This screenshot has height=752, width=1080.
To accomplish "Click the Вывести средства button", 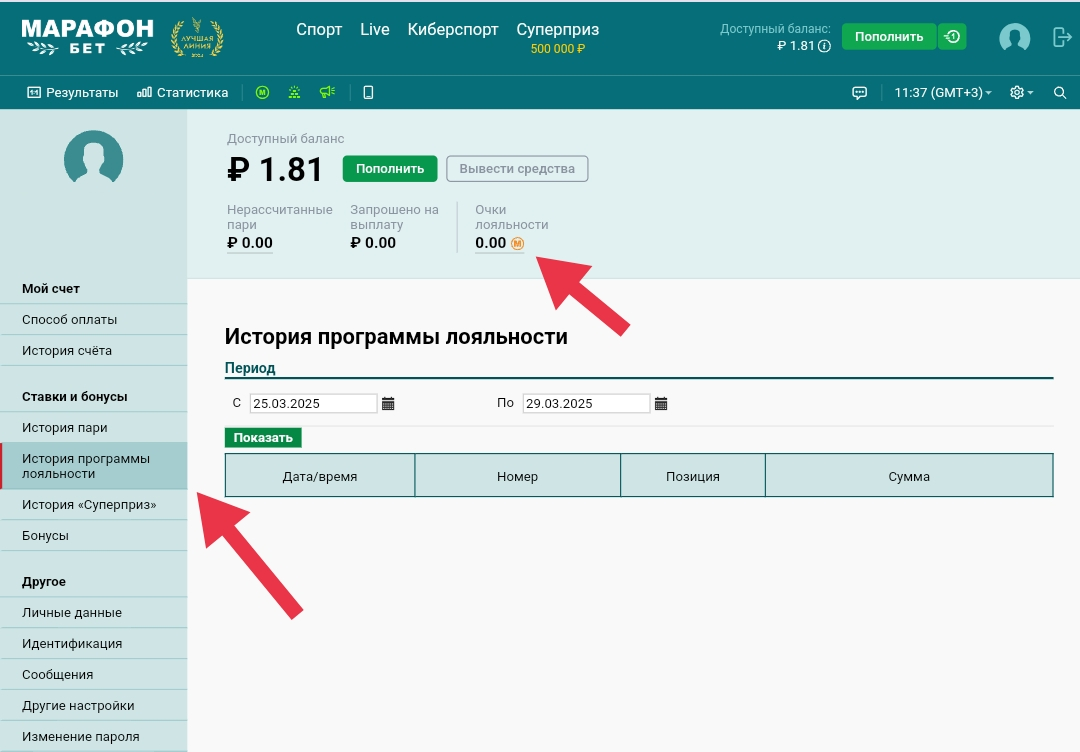I will tap(517, 169).
